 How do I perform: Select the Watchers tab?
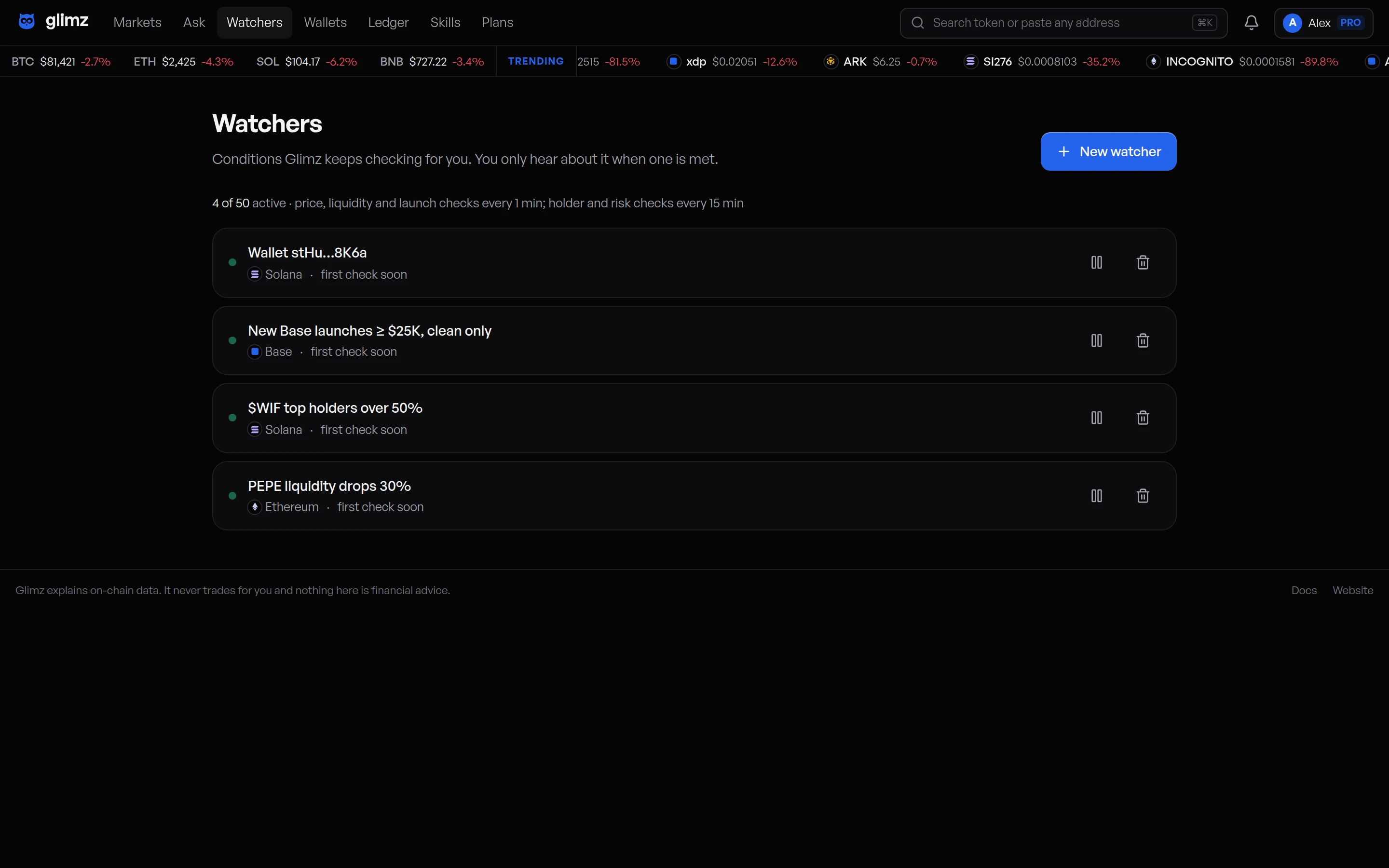(254, 22)
